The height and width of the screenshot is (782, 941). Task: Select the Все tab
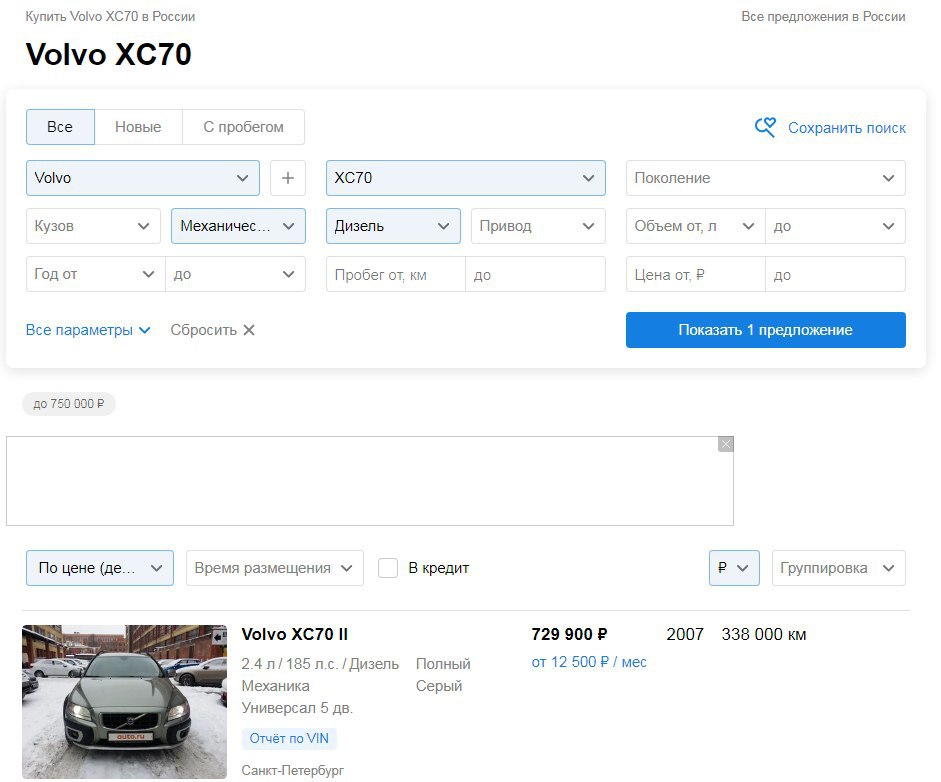point(60,127)
